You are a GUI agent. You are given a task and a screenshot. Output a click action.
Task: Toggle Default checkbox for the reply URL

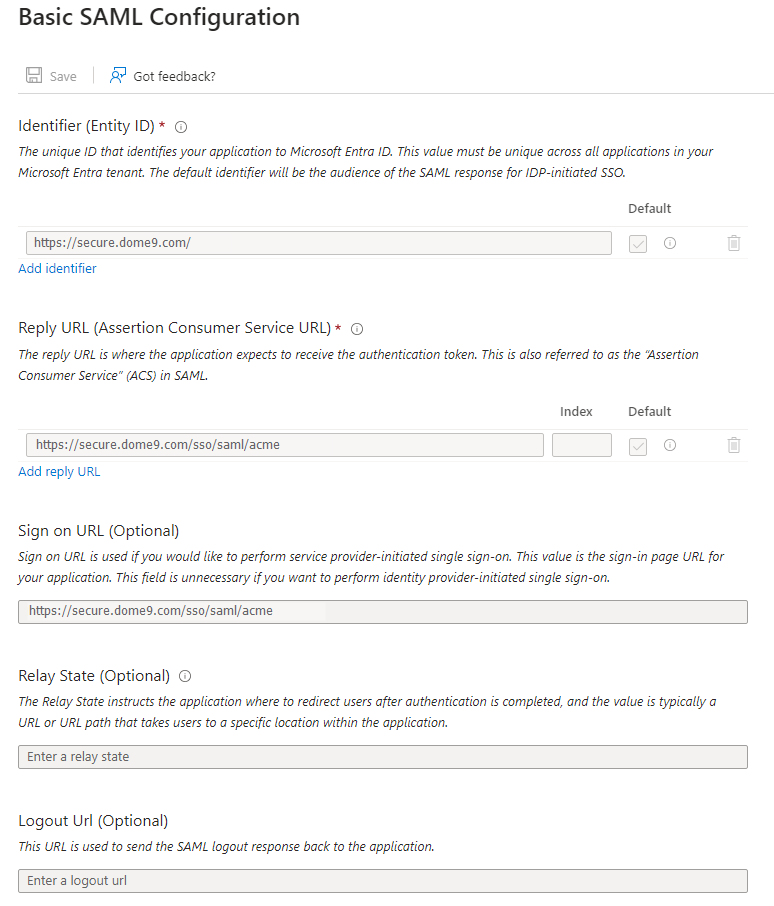638,445
